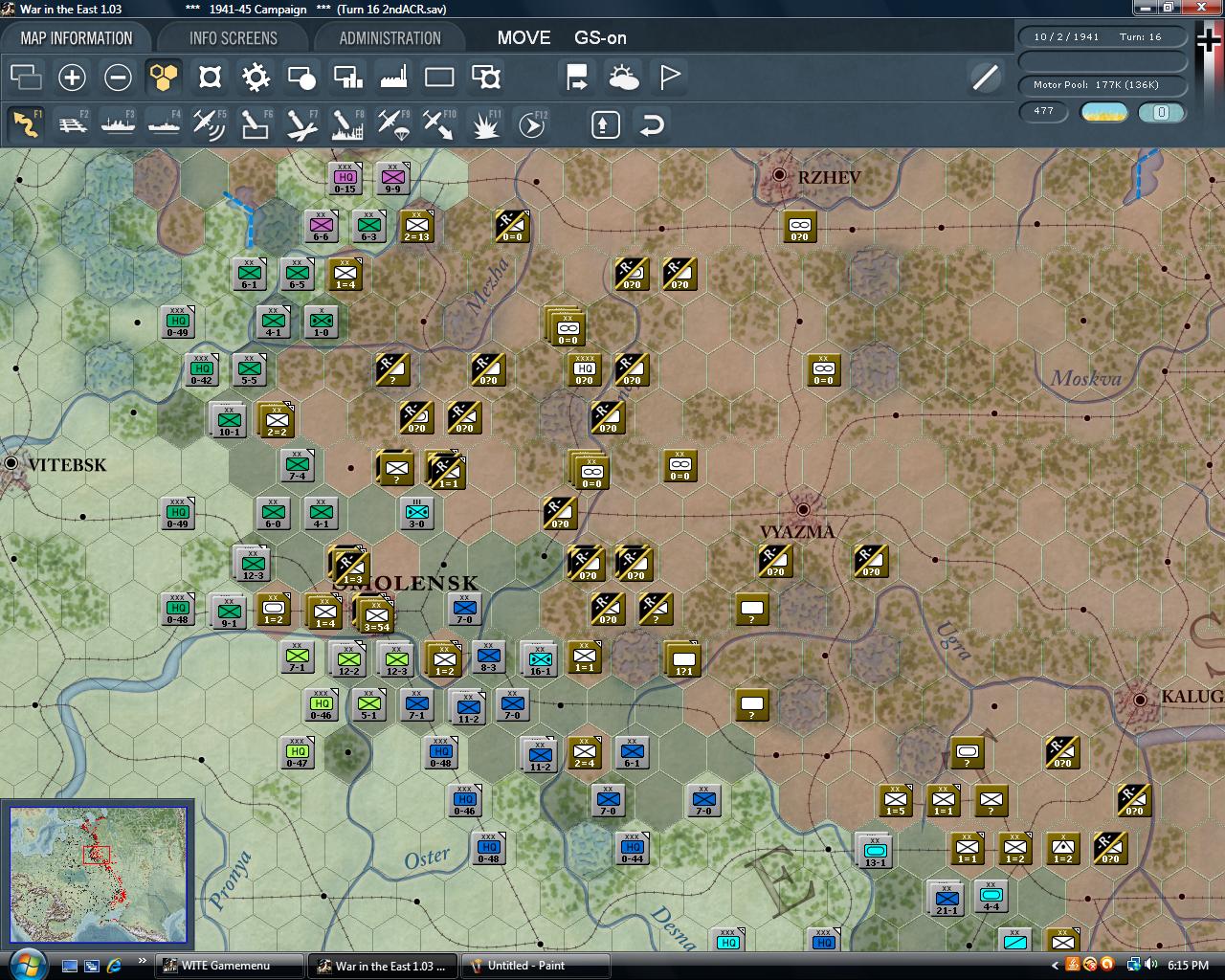Select Air Recon mode (F5) icon
Screen dimensions: 1225x980
[x=209, y=124]
